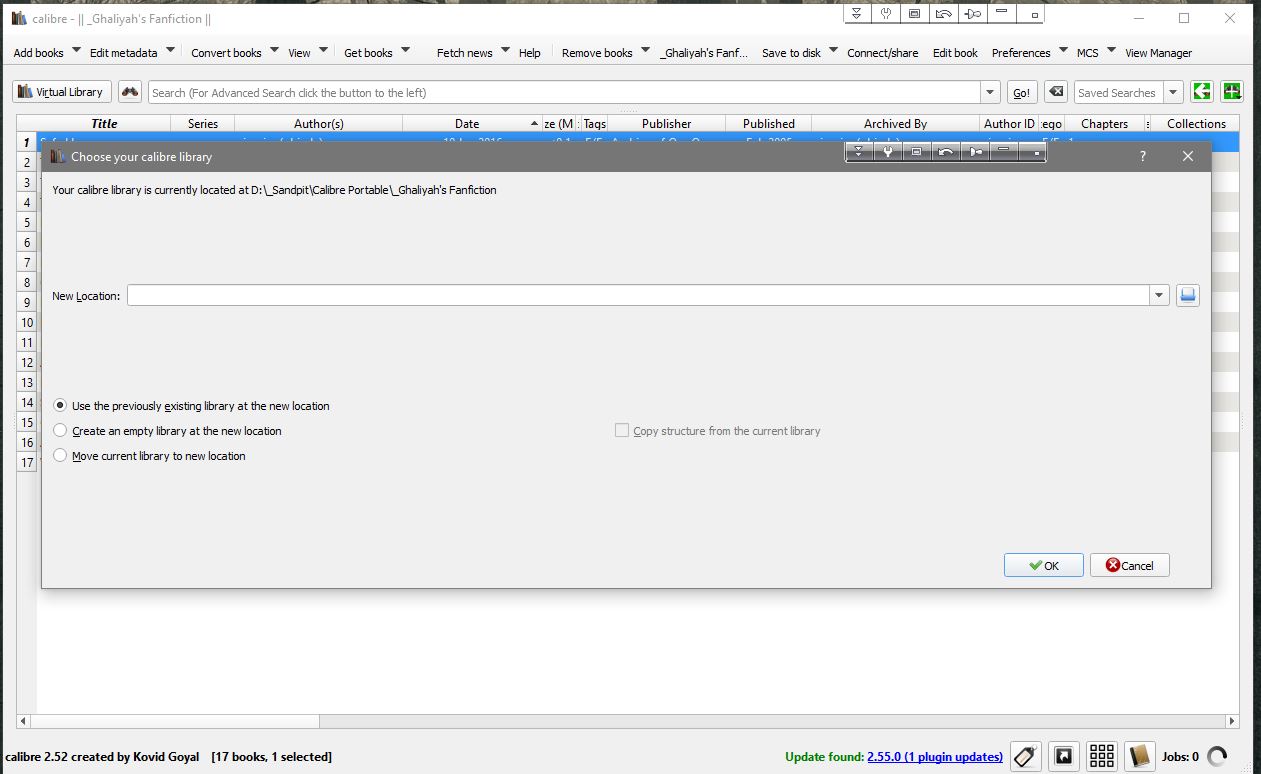Click curved-arrow icon on main calibre title bar

tap(943, 14)
